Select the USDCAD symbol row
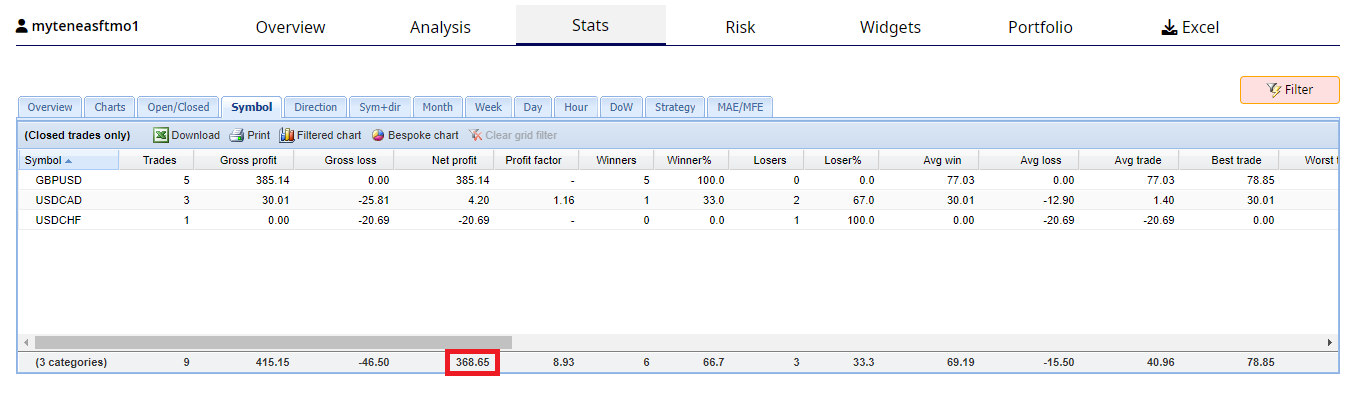 [x=678, y=200]
